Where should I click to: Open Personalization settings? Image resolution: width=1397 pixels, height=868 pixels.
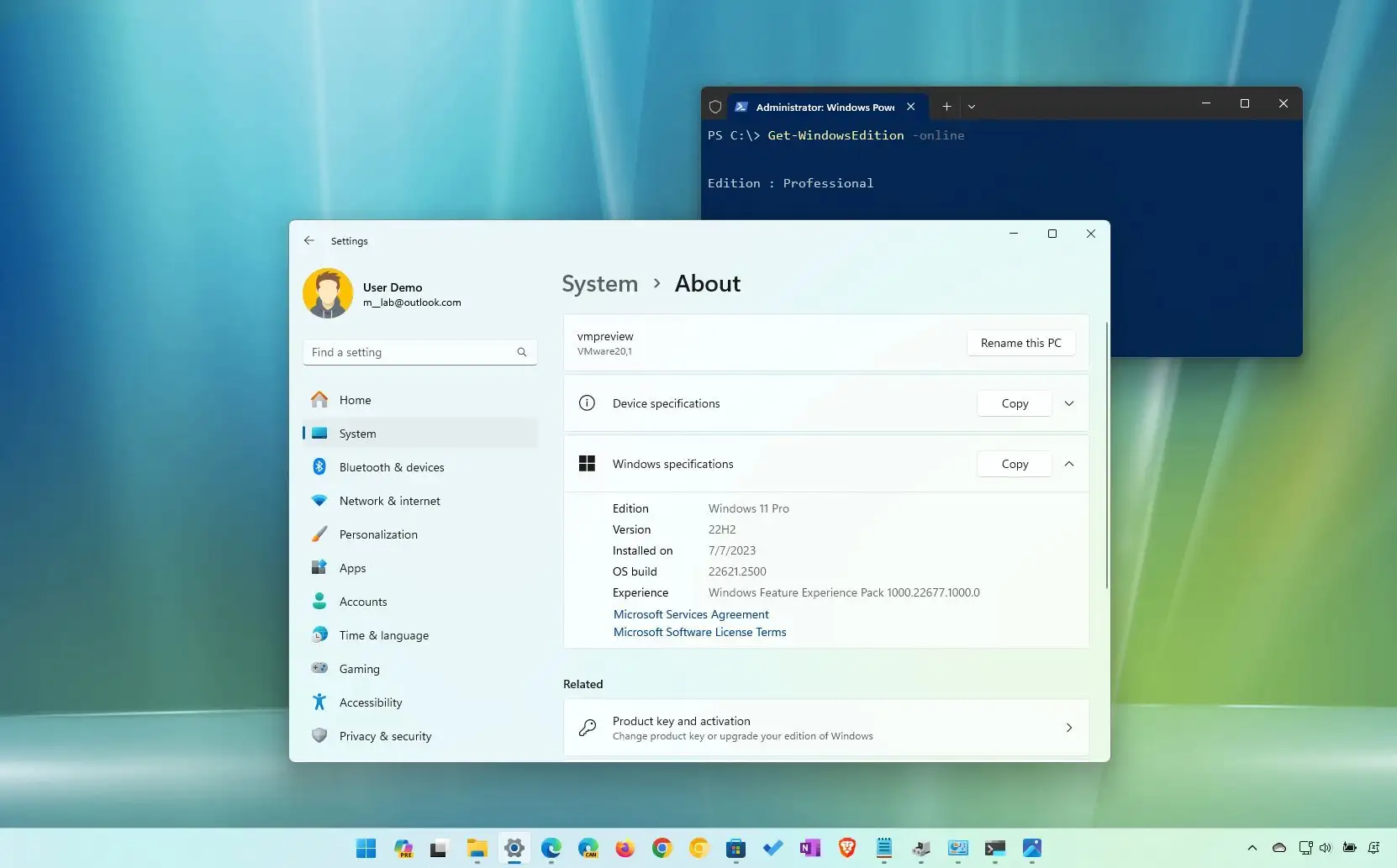click(x=419, y=534)
